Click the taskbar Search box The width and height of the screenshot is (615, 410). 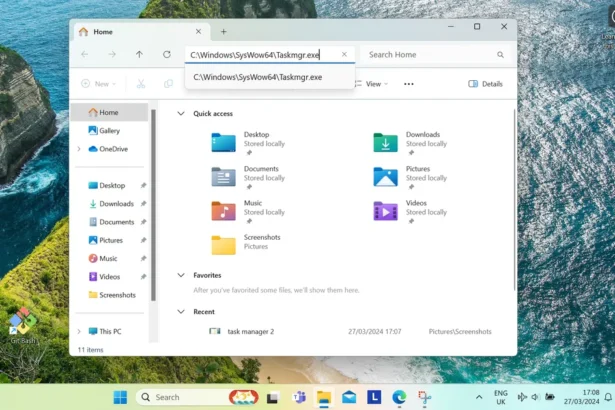click(x=197, y=397)
